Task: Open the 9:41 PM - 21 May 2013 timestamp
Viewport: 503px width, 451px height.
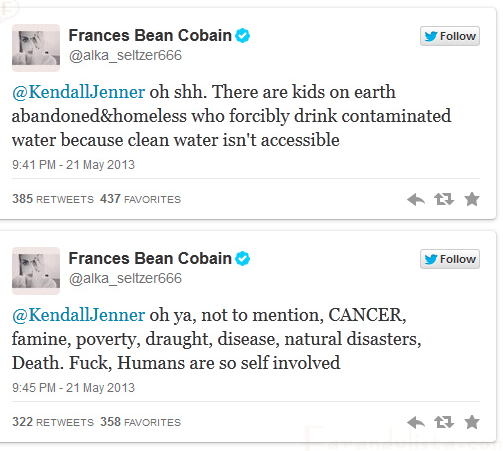Action: [73, 165]
